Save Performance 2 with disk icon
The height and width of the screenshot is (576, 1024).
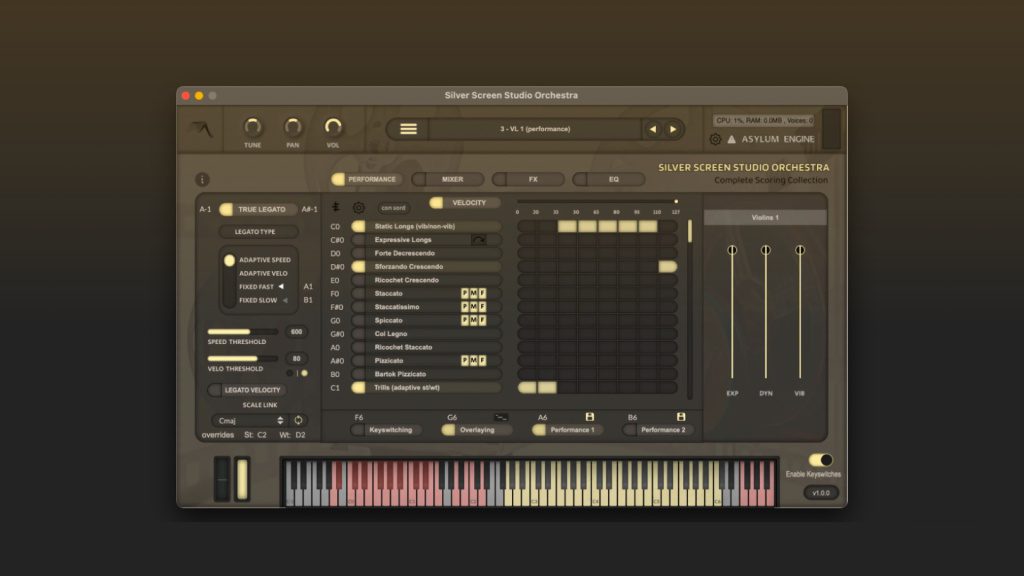(681, 417)
